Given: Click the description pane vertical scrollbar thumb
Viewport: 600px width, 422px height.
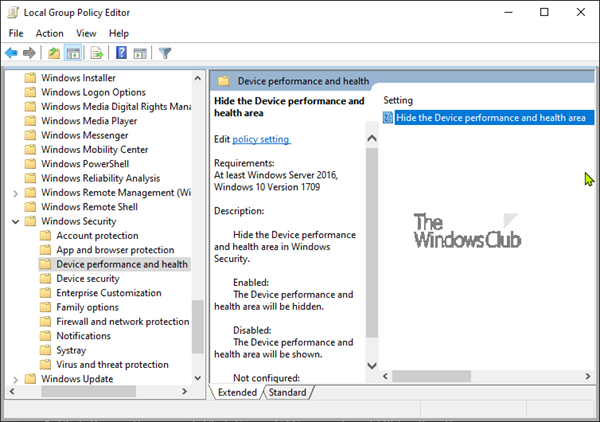Looking at the screenshot, I should (372, 243).
